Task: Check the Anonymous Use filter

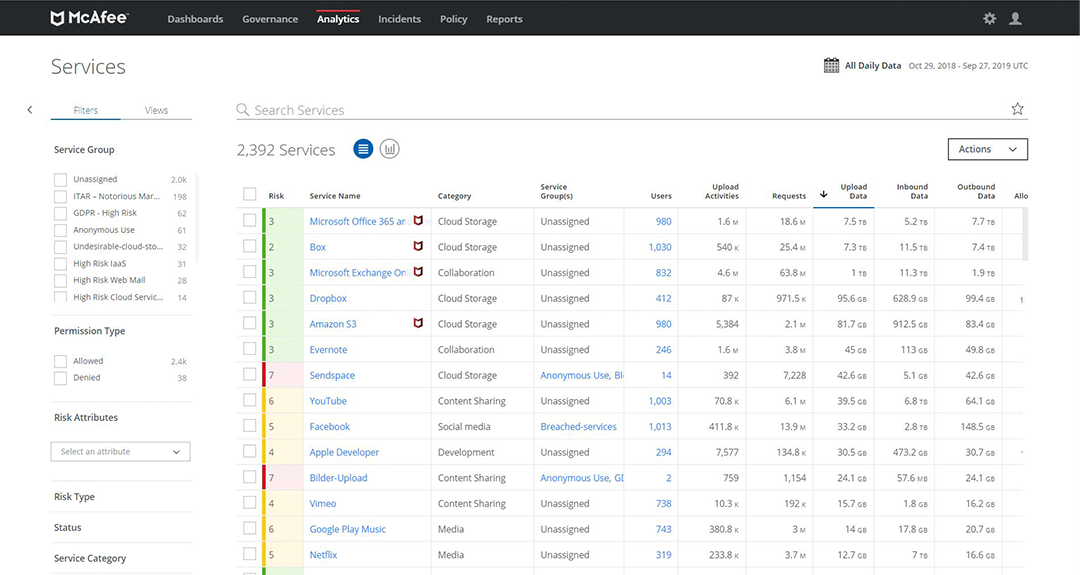Action: click(61, 230)
